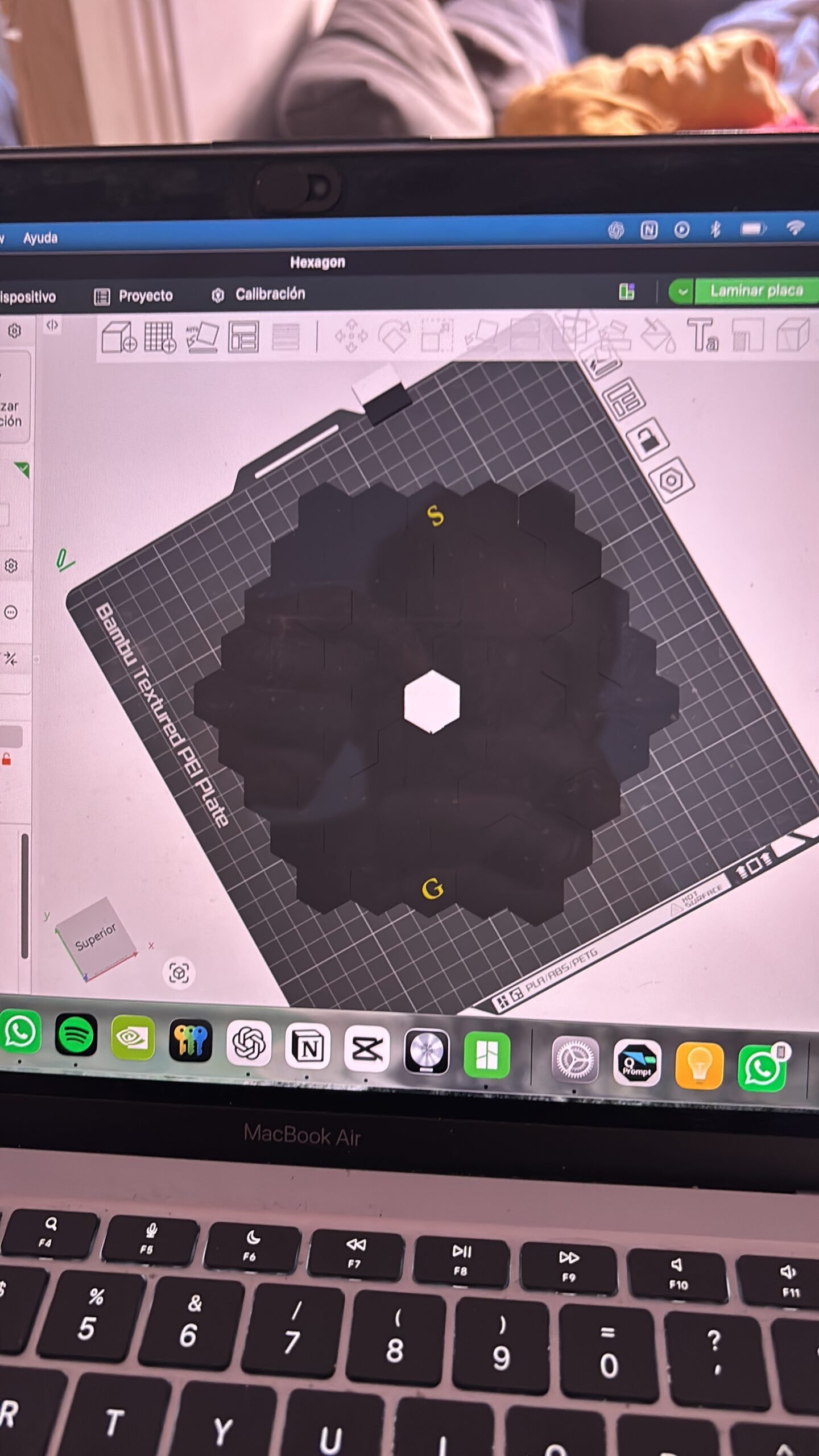819x1456 pixels.
Task: Click the Auto orient toolbar icon
Action: pyautogui.click(x=202, y=337)
